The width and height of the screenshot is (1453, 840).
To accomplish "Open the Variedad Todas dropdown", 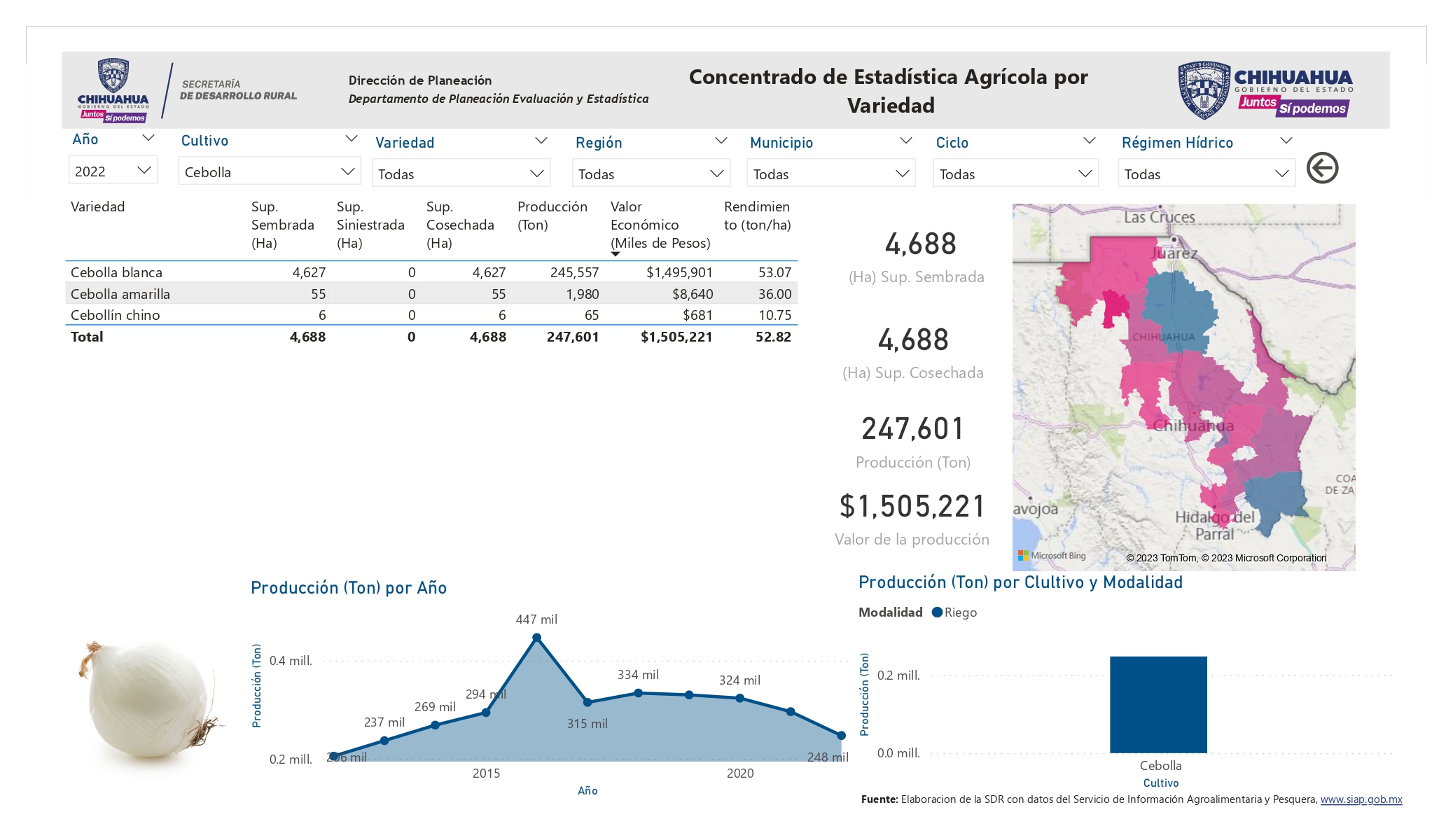I will [x=461, y=174].
